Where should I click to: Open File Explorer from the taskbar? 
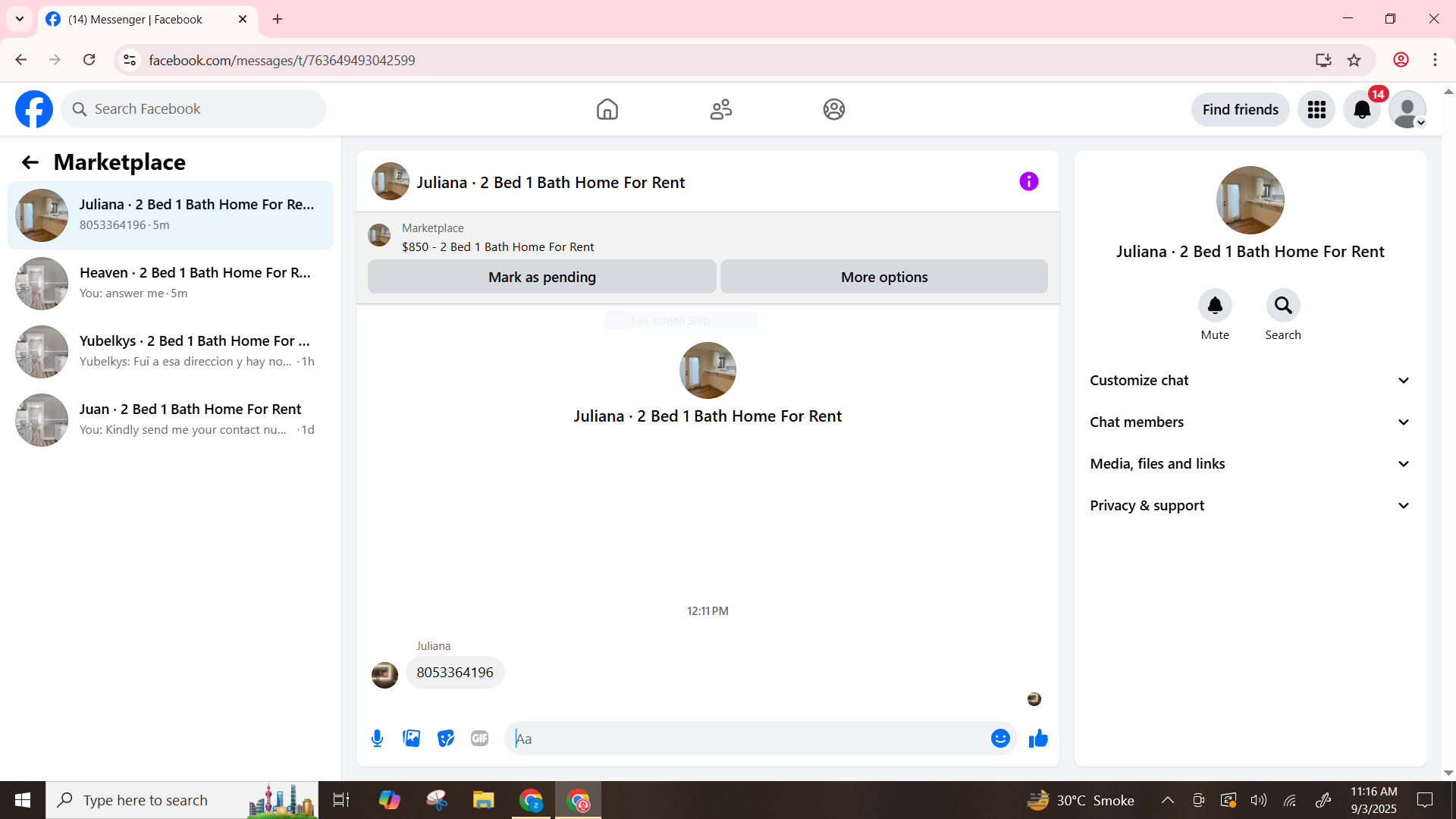[x=483, y=800]
